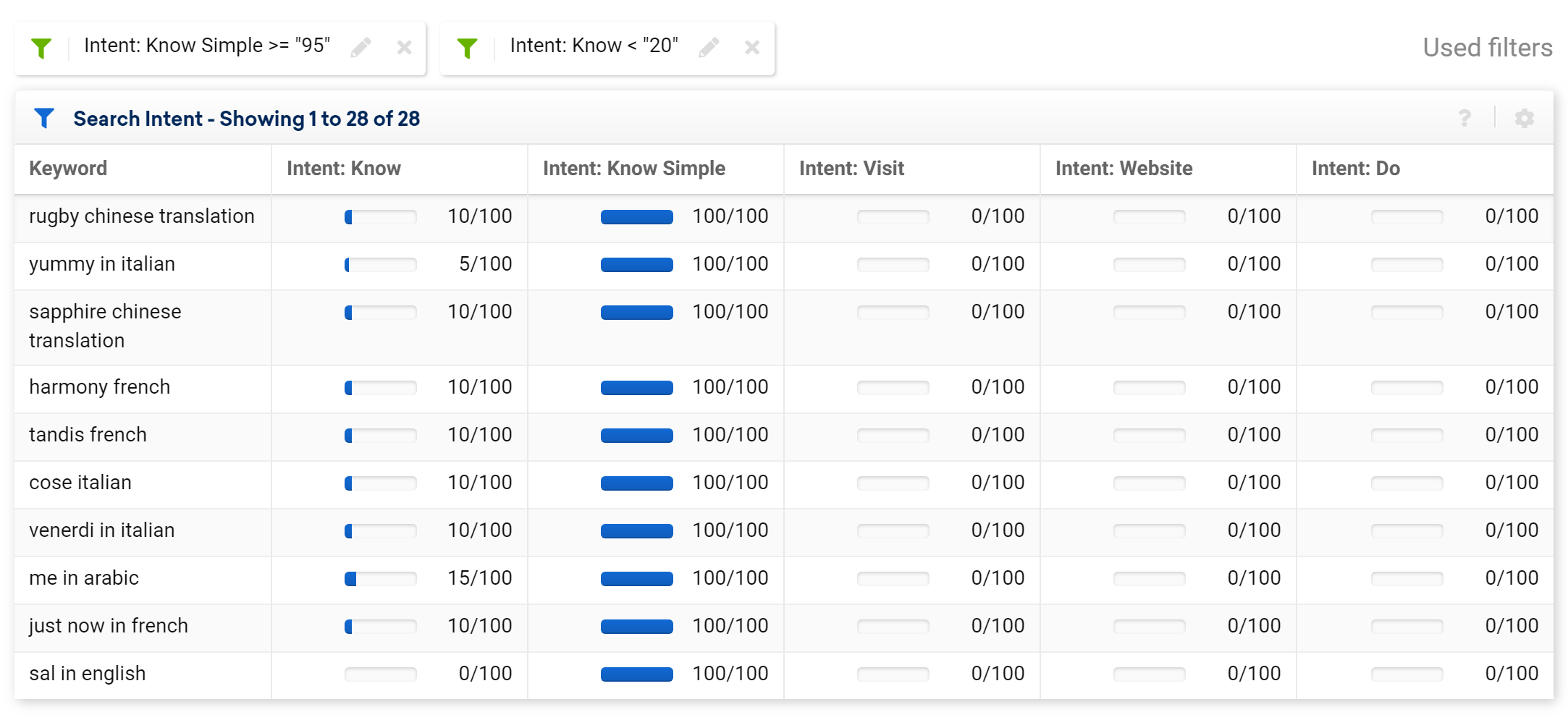Sort by the Keyword column header
1568x728 pixels.
[68, 169]
